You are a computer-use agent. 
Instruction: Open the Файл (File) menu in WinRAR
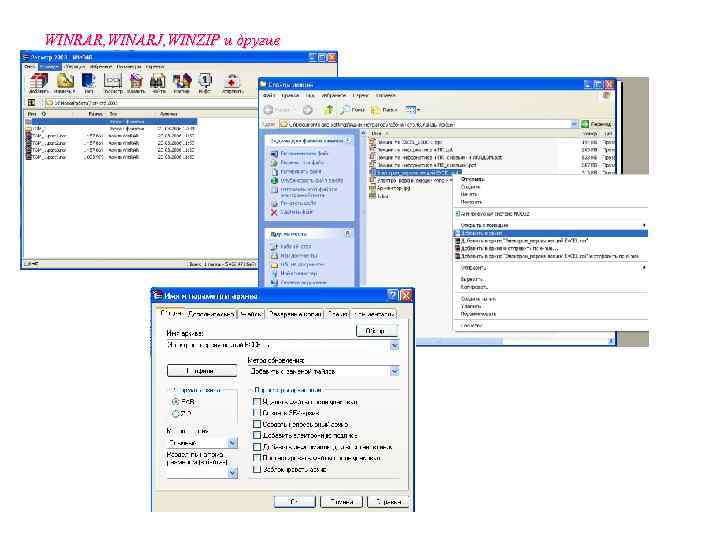30,67
